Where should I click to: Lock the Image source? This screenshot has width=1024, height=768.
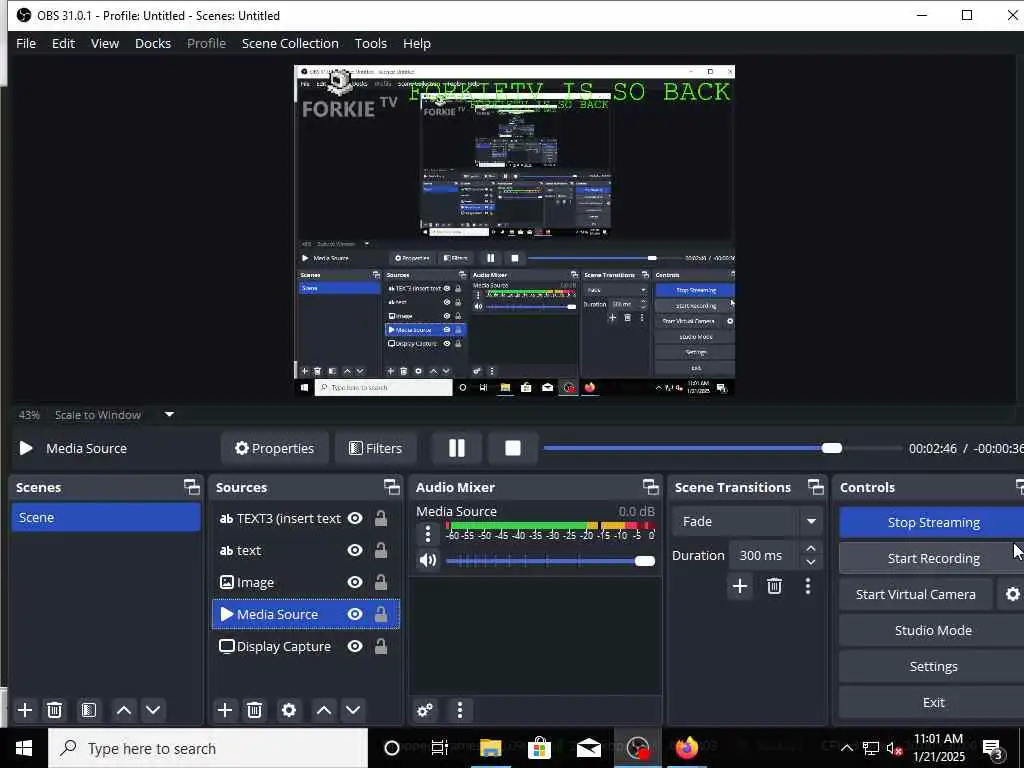(381, 583)
